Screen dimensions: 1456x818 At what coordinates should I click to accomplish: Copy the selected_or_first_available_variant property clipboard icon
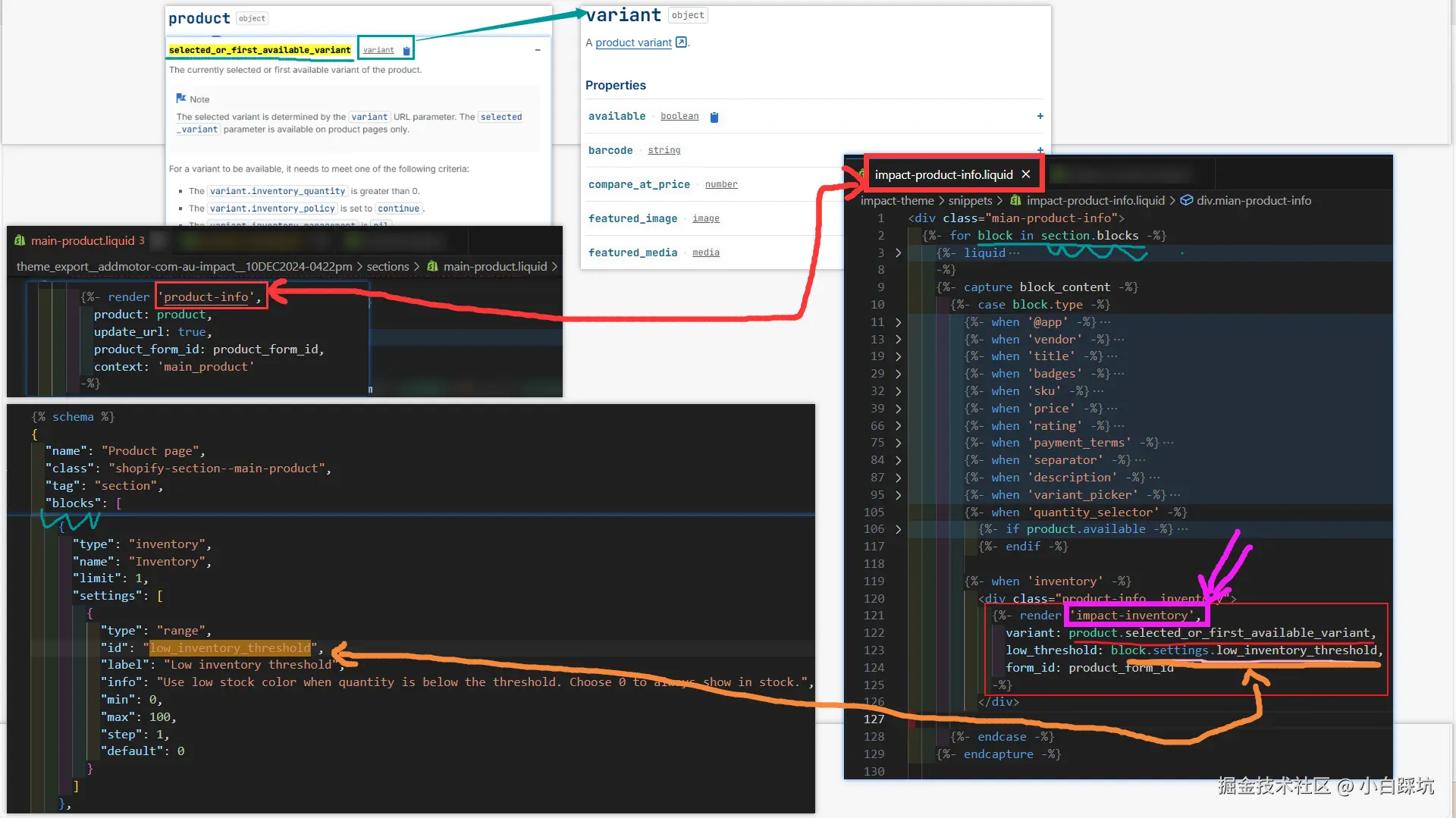406,51
